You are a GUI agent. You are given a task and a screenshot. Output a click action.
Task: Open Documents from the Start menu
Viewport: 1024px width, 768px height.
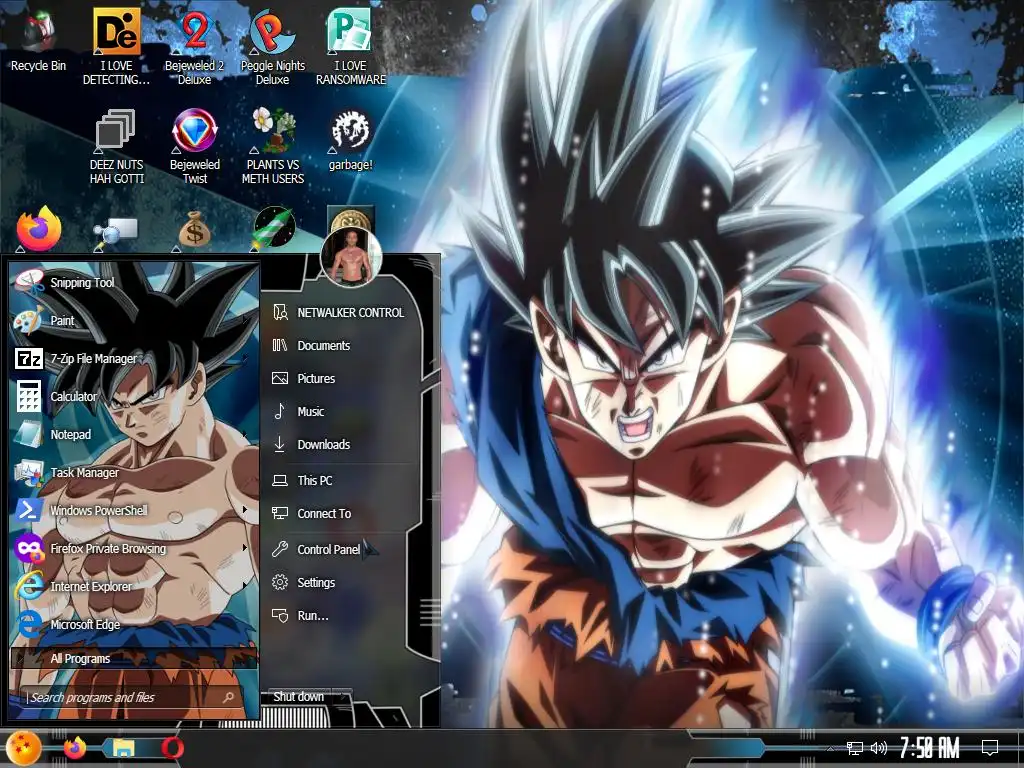(341, 345)
